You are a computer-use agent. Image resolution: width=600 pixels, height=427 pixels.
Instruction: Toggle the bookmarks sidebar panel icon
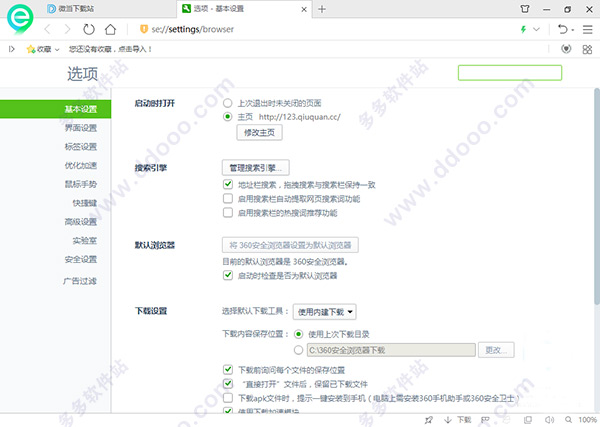(x=11, y=49)
